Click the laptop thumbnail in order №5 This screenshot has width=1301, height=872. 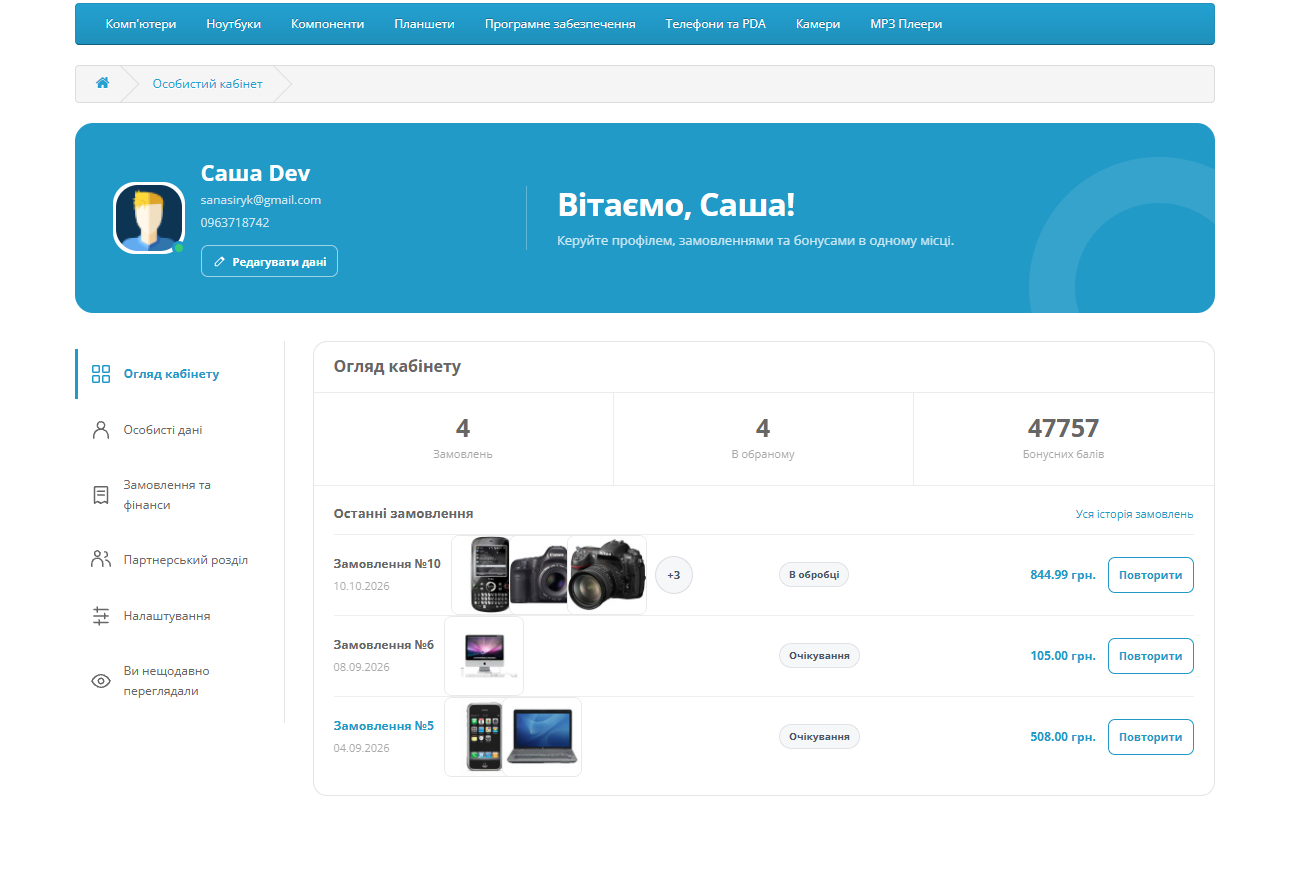click(x=541, y=737)
